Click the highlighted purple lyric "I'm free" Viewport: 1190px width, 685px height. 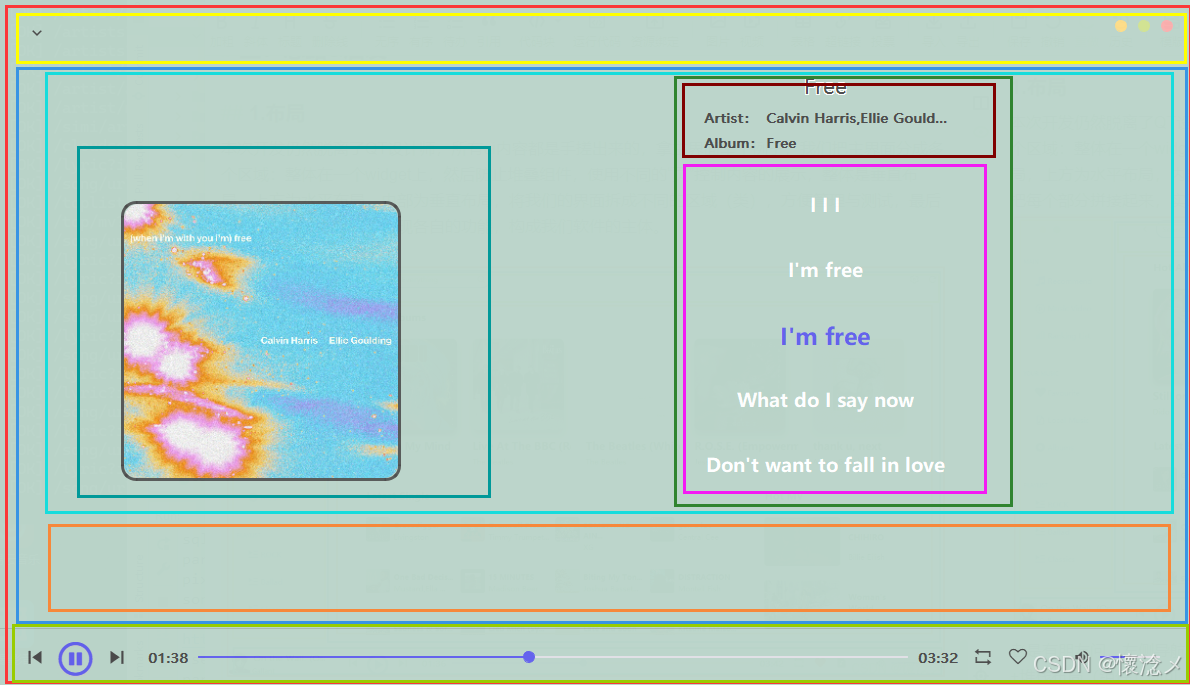(x=825, y=336)
